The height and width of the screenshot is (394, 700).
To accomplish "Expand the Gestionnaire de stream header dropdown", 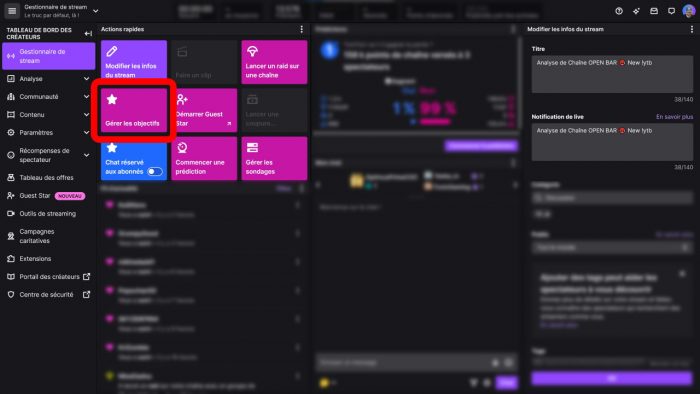I will coord(96,11).
